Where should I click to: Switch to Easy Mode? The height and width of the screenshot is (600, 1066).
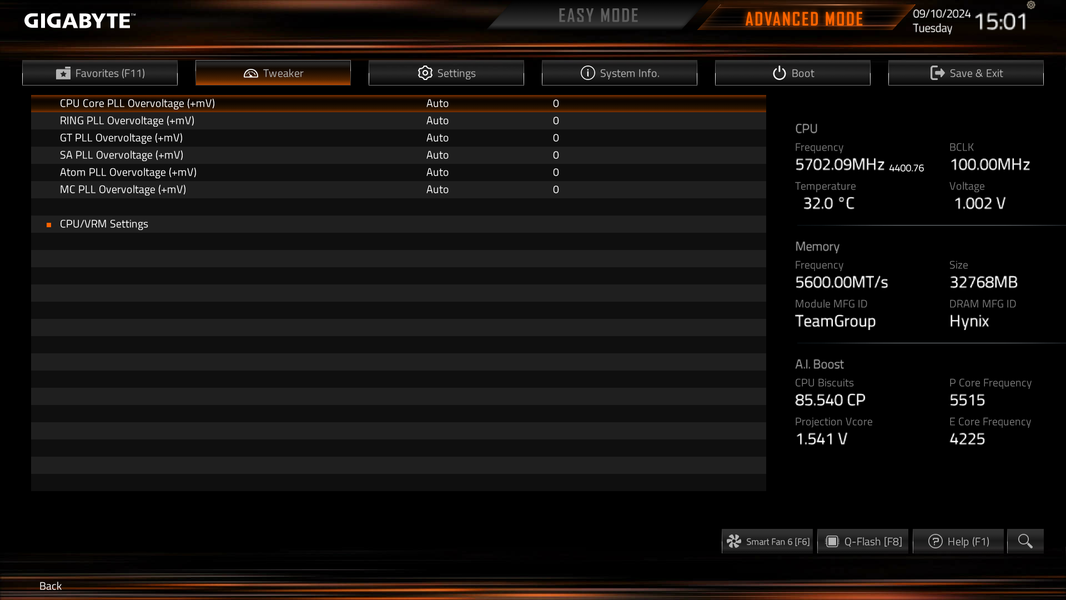click(598, 16)
